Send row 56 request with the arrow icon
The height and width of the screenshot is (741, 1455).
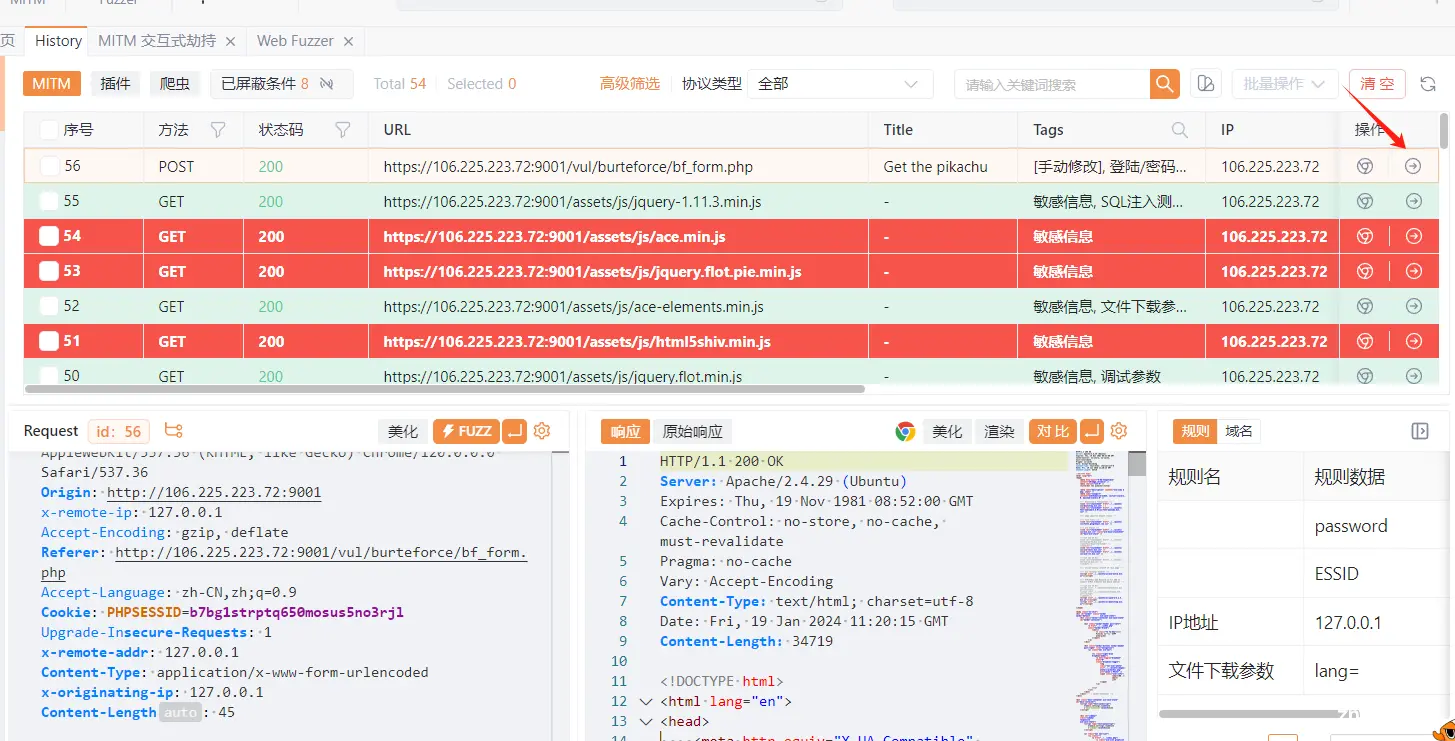1413,166
